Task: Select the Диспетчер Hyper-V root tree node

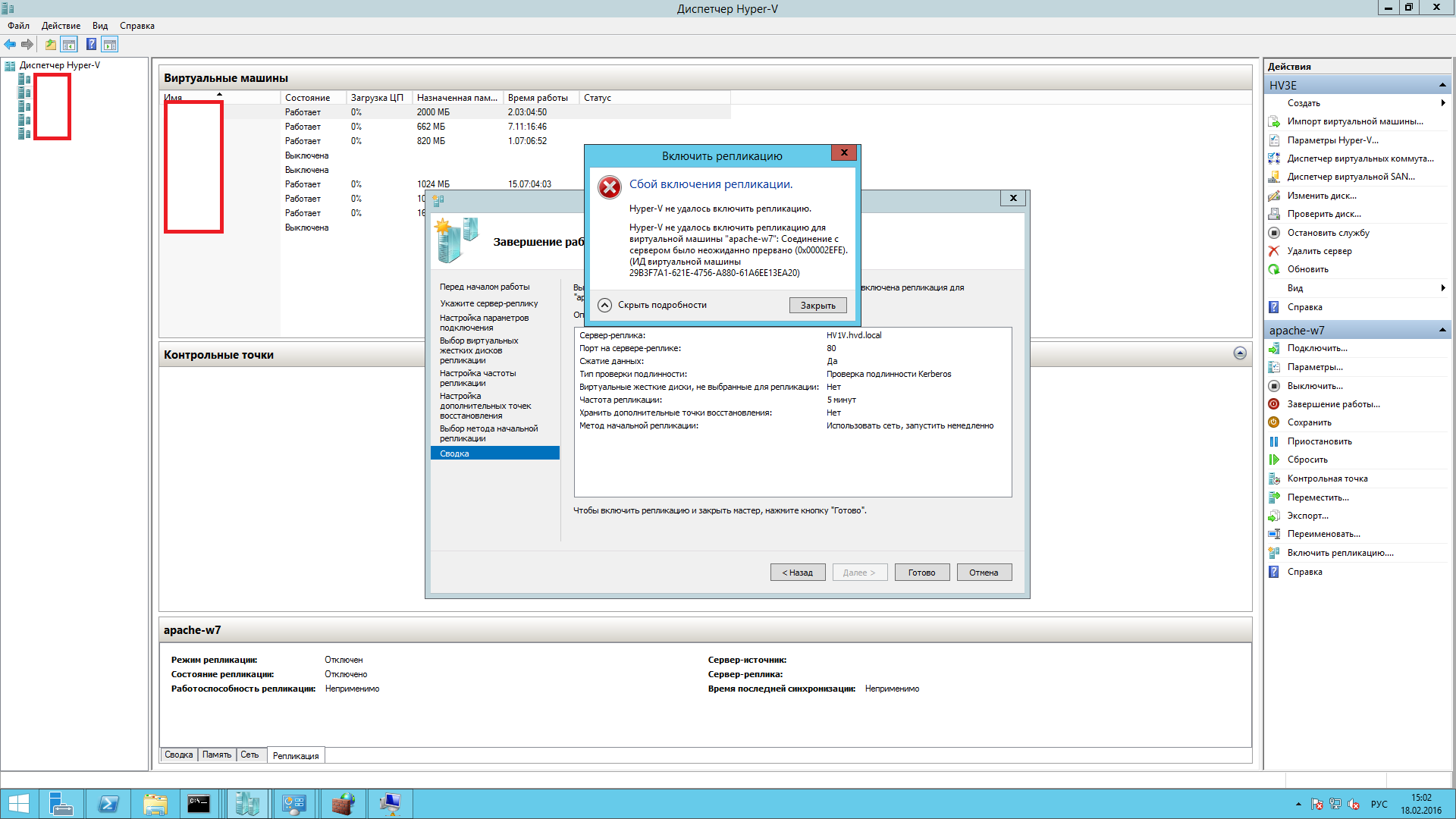Action: 60,65
